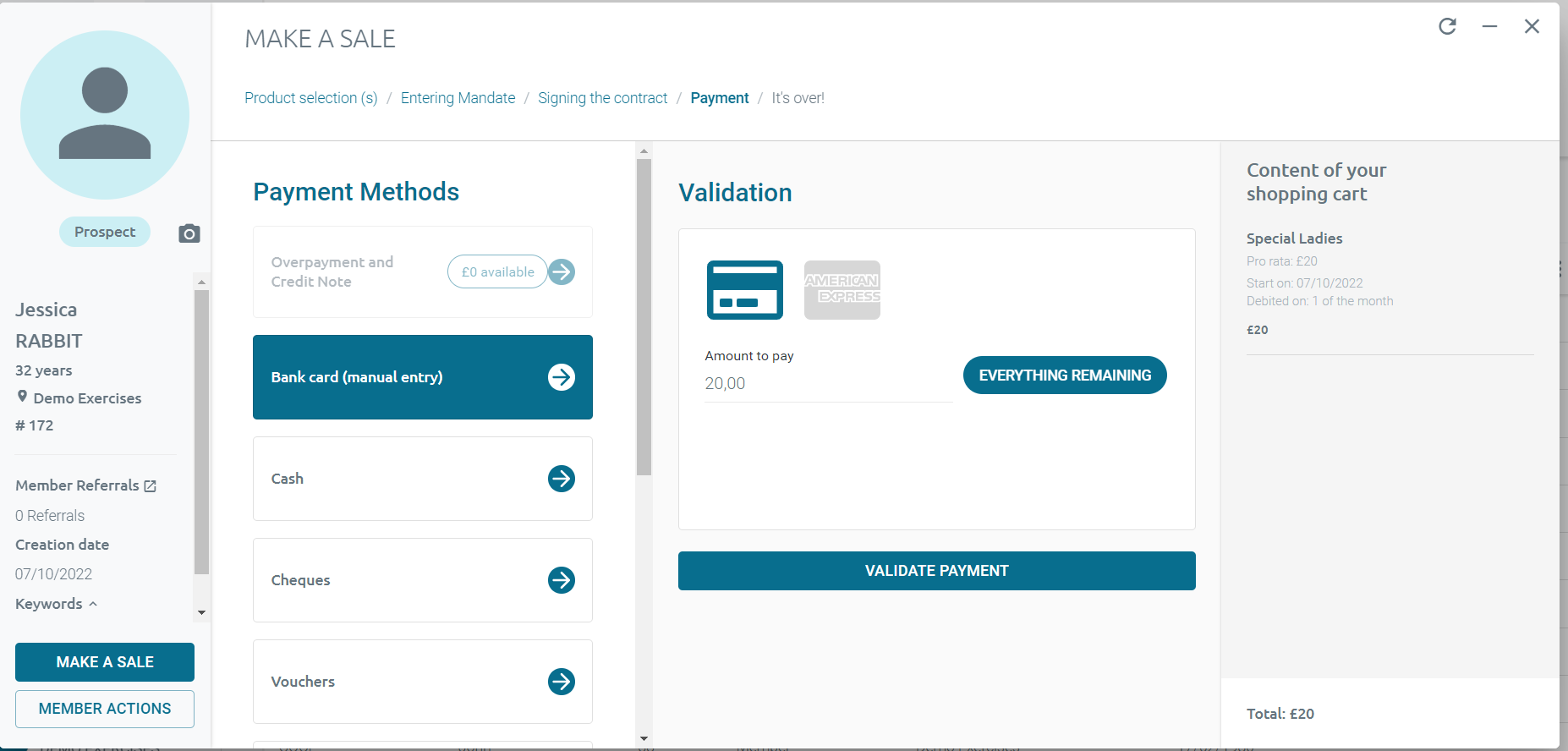Select the American Express card icon
Screen dimensions: 1568x751
[842, 290]
